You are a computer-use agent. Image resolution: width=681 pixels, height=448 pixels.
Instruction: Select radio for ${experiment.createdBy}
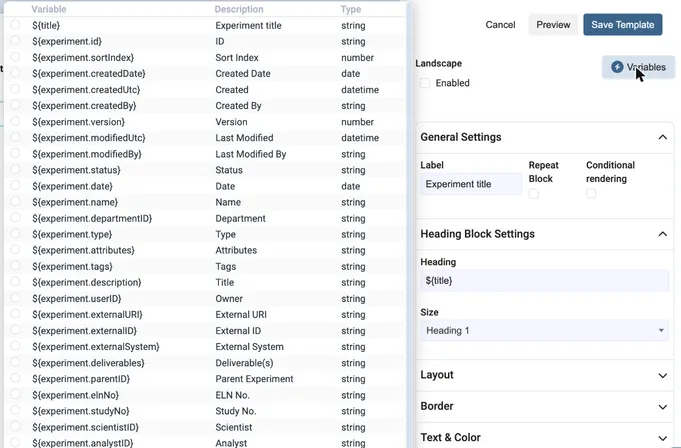pos(15,105)
